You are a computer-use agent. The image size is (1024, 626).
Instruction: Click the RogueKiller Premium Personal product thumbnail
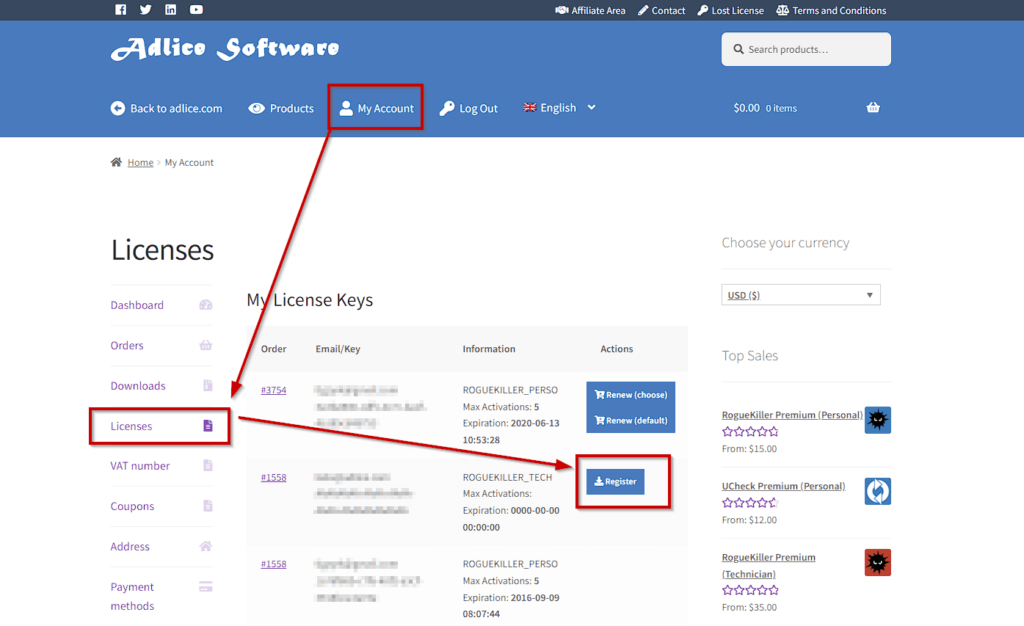coord(877,420)
